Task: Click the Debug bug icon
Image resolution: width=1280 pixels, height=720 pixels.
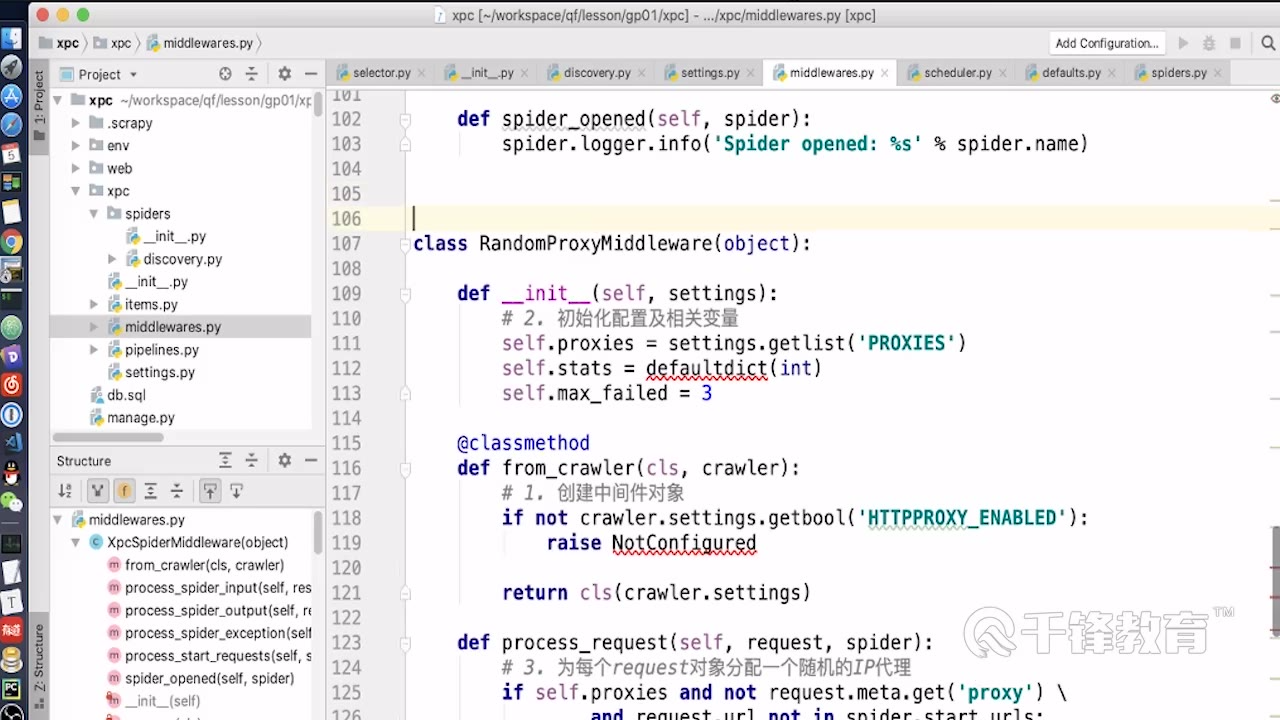Action: pos(1209,43)
